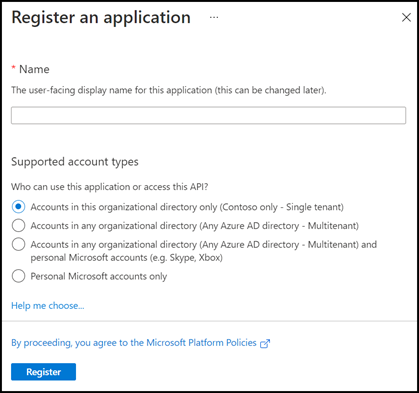This screenshot has height=393, width=419.
Task: Click the Register an application title
Action: (101, 17)
